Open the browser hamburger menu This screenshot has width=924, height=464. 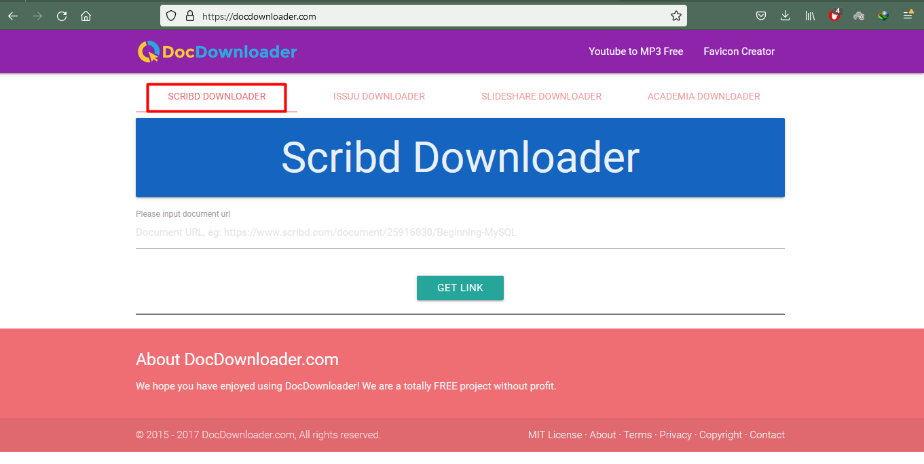click(908, 15)
